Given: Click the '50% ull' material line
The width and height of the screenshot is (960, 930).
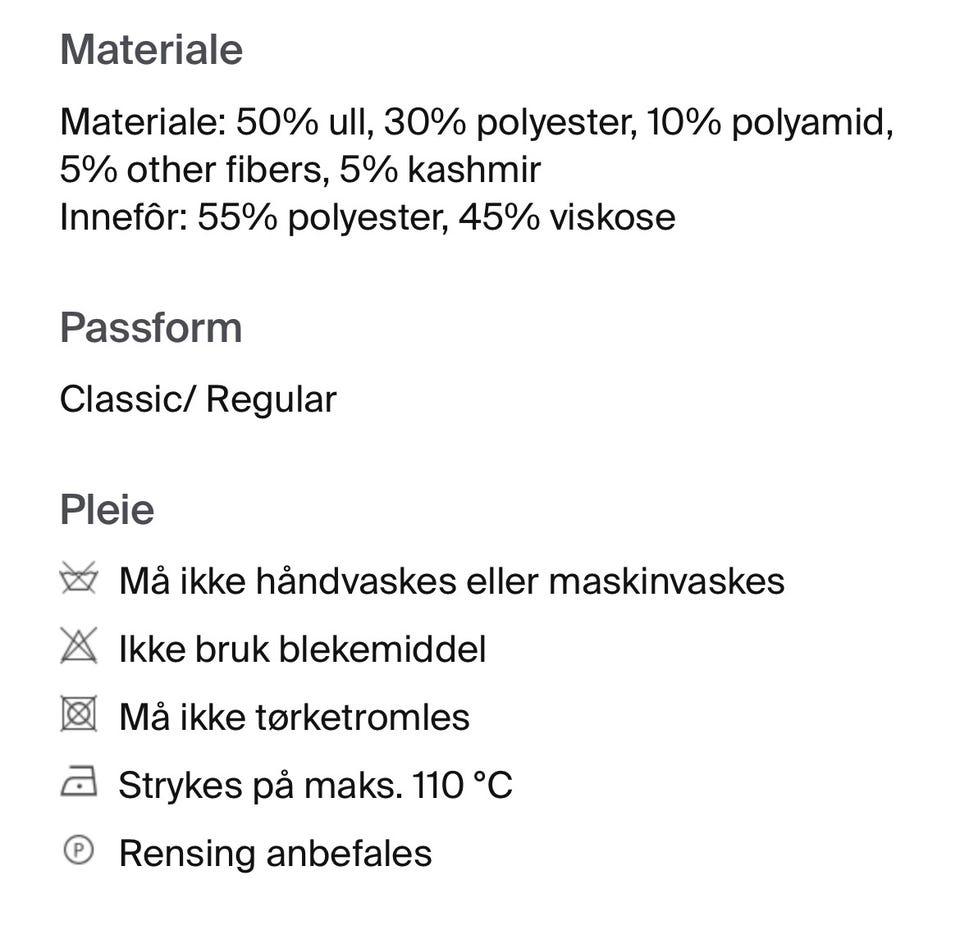Looking at the screenshot, I should [302, 123].
